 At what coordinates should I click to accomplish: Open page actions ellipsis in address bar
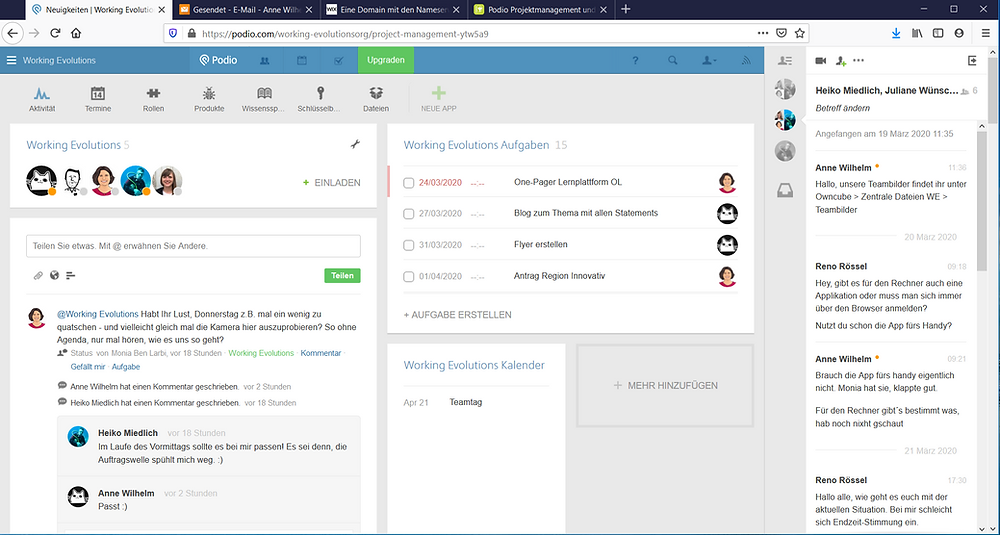click(x=763, y=33)
